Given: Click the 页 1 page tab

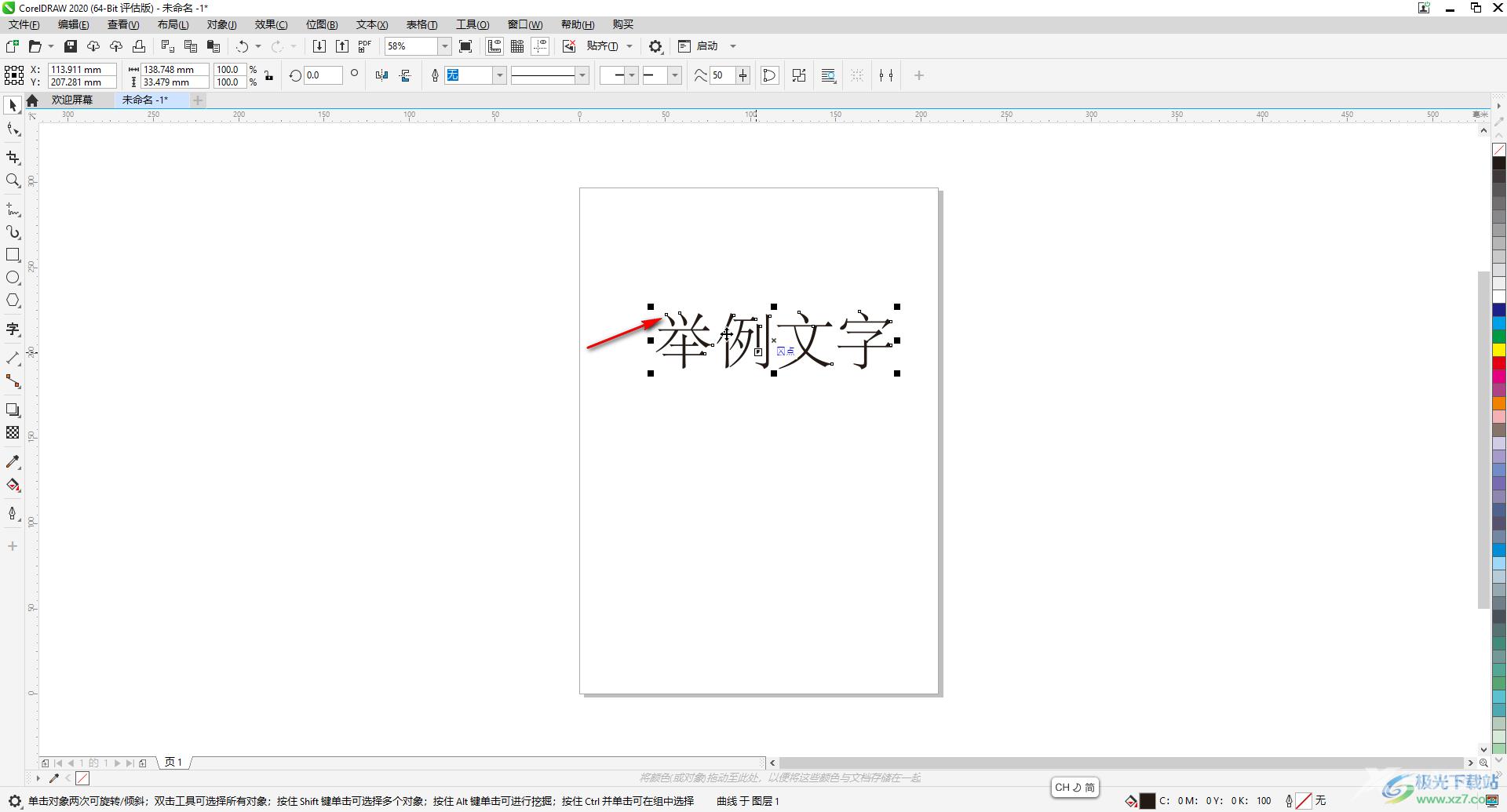Looking at the screenshot, I should [x=173, y=762].
